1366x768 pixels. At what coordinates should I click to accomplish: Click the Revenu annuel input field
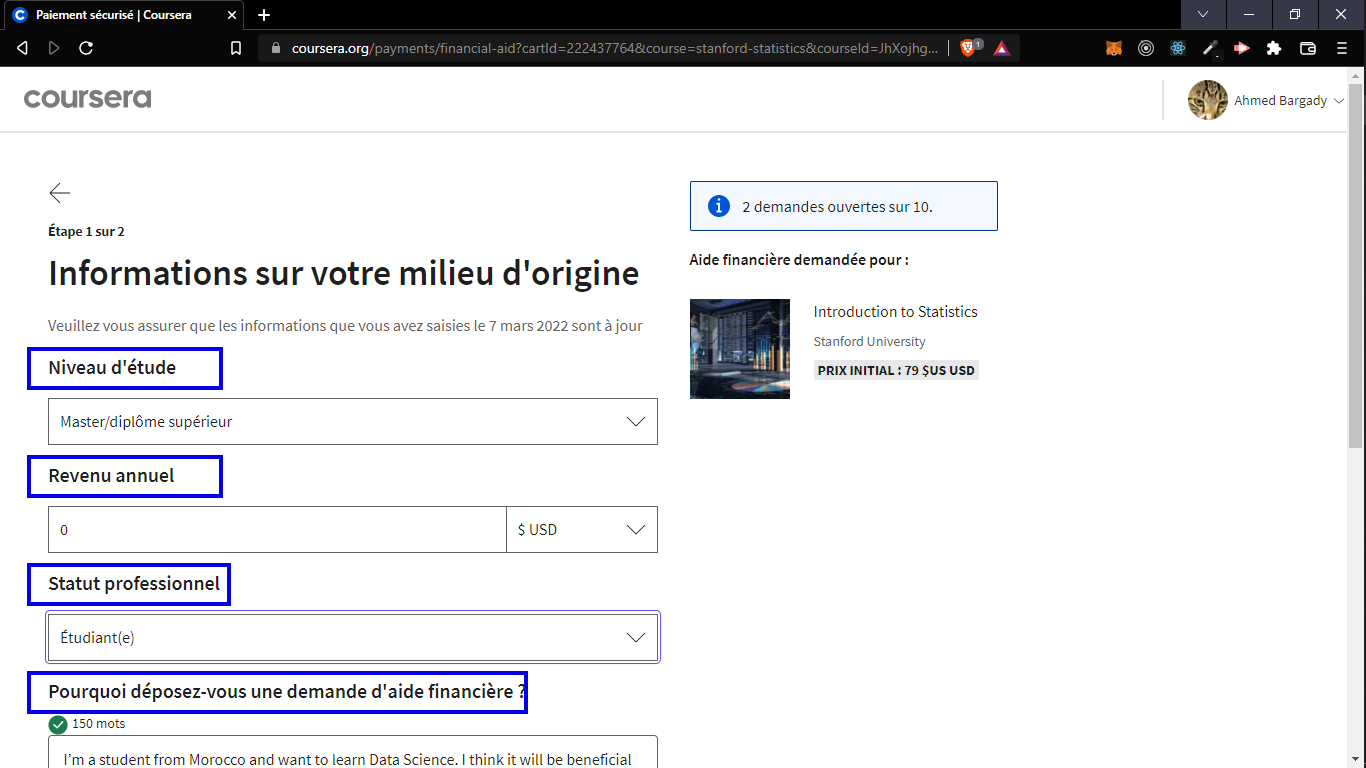tap(277, 530)
